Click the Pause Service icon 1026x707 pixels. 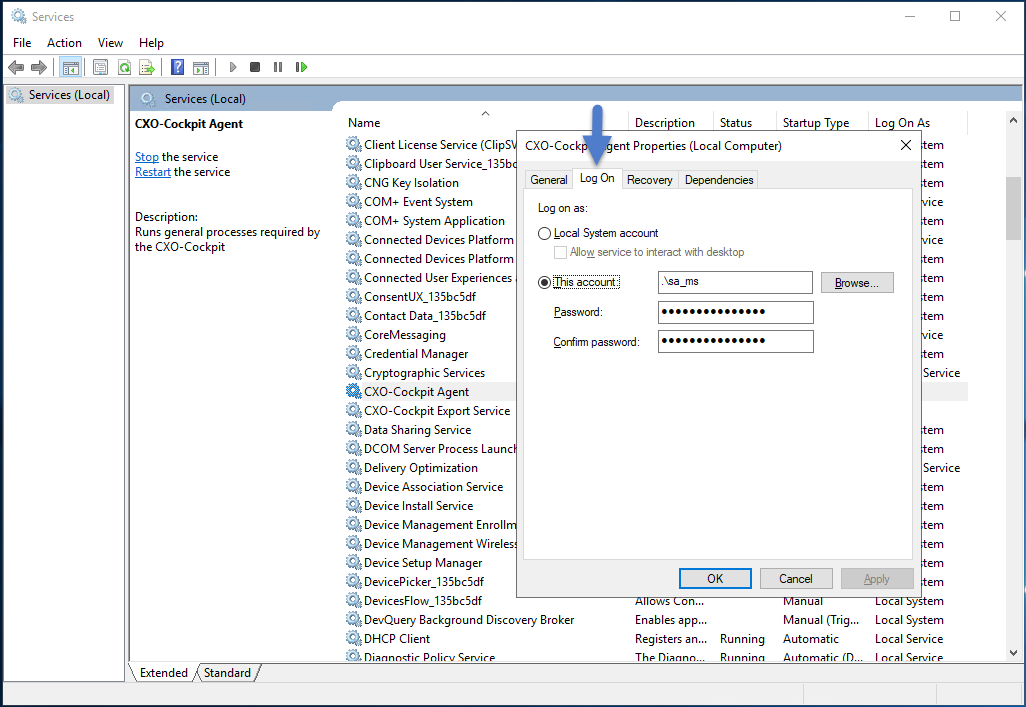[x=278, y=67]
